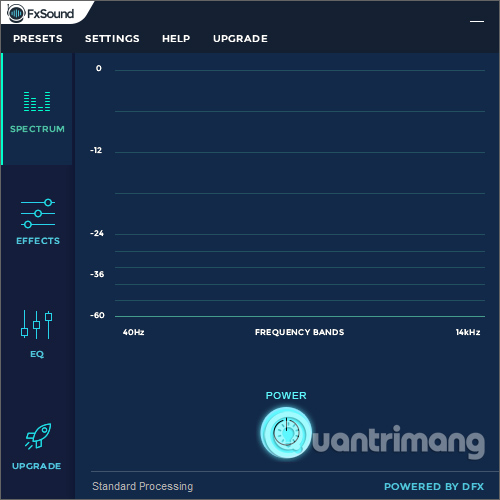Click the -24 dB scale label
The image size is (500, 500).
(x=97, y=233)
